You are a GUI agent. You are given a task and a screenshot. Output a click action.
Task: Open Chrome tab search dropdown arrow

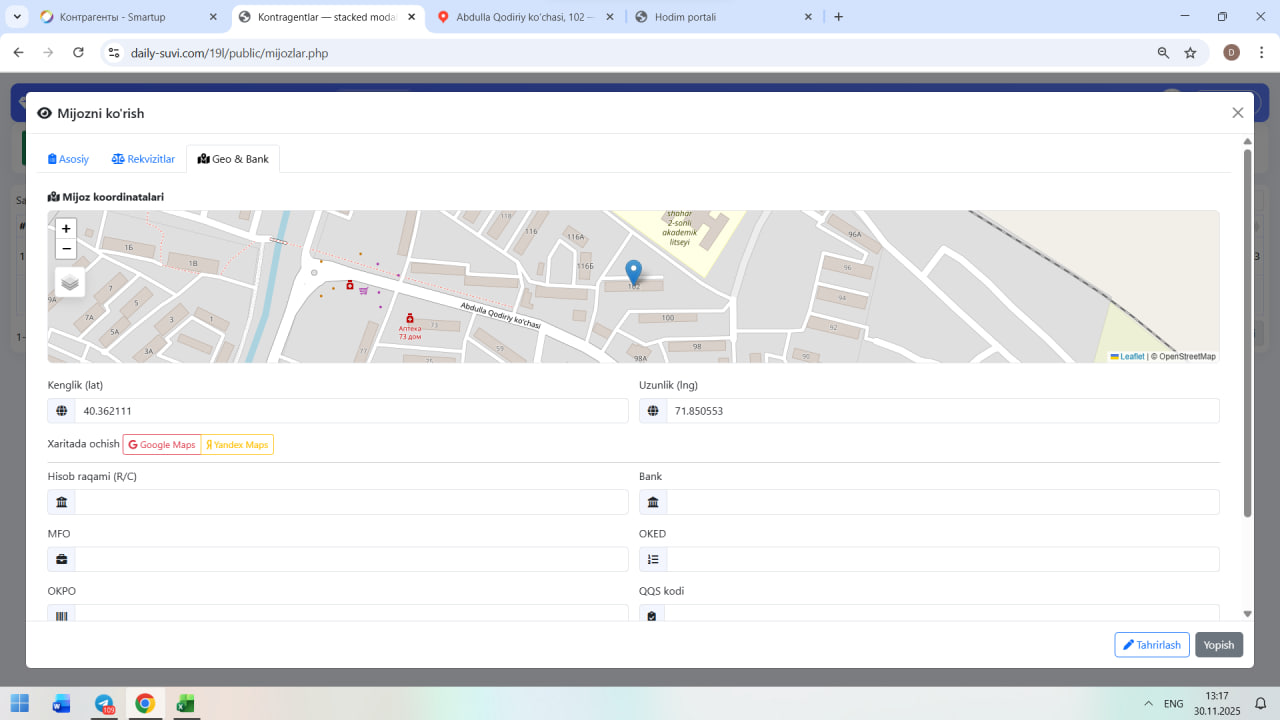click(17, 17)
